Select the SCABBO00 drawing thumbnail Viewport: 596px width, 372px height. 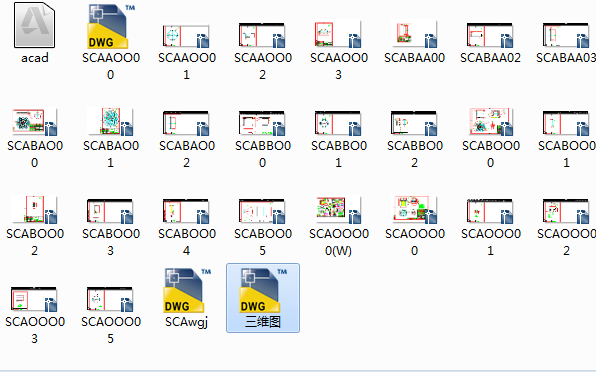[x=262, y=123]
